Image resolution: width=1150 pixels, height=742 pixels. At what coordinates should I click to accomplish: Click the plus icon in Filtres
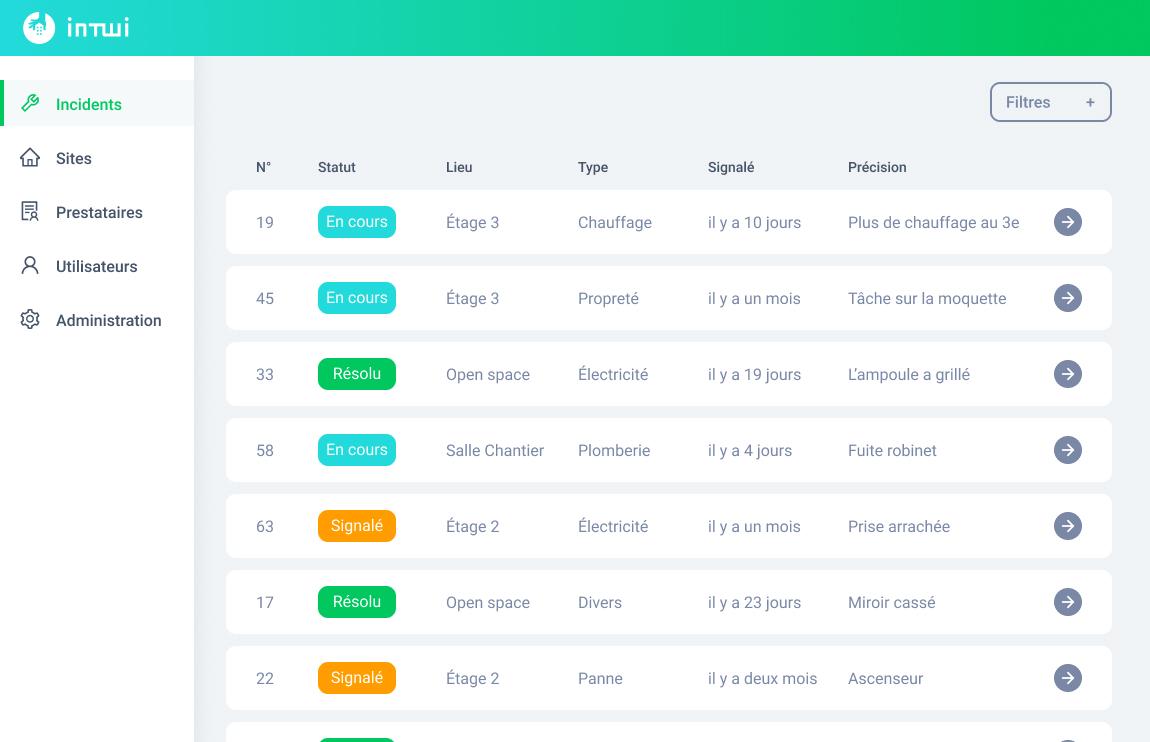click(1090, 103)
